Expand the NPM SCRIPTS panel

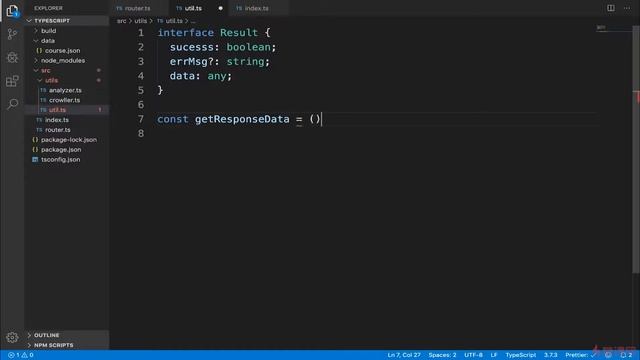(x=67, y=345)
